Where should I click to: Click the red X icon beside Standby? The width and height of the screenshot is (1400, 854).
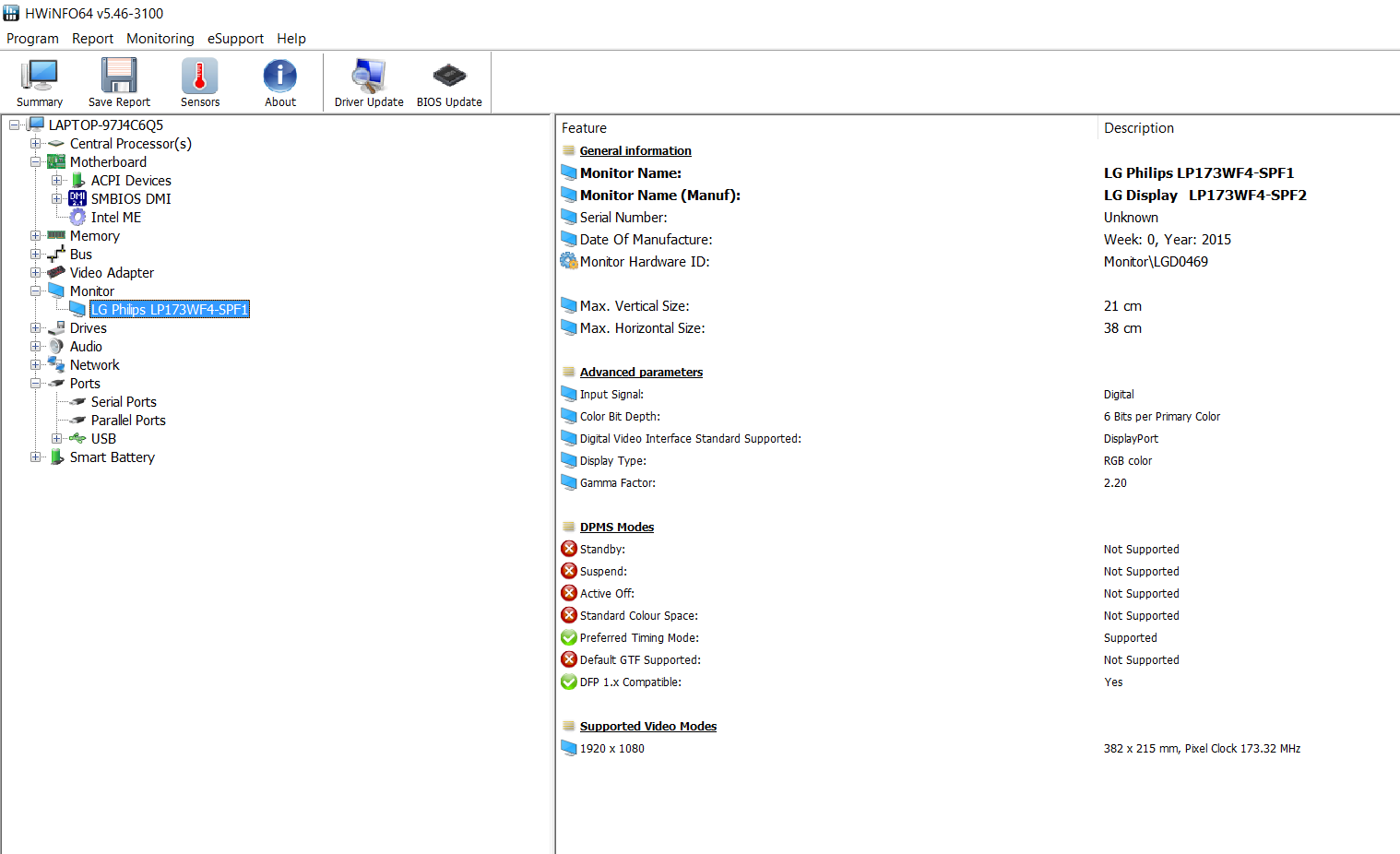click(569, 549)
